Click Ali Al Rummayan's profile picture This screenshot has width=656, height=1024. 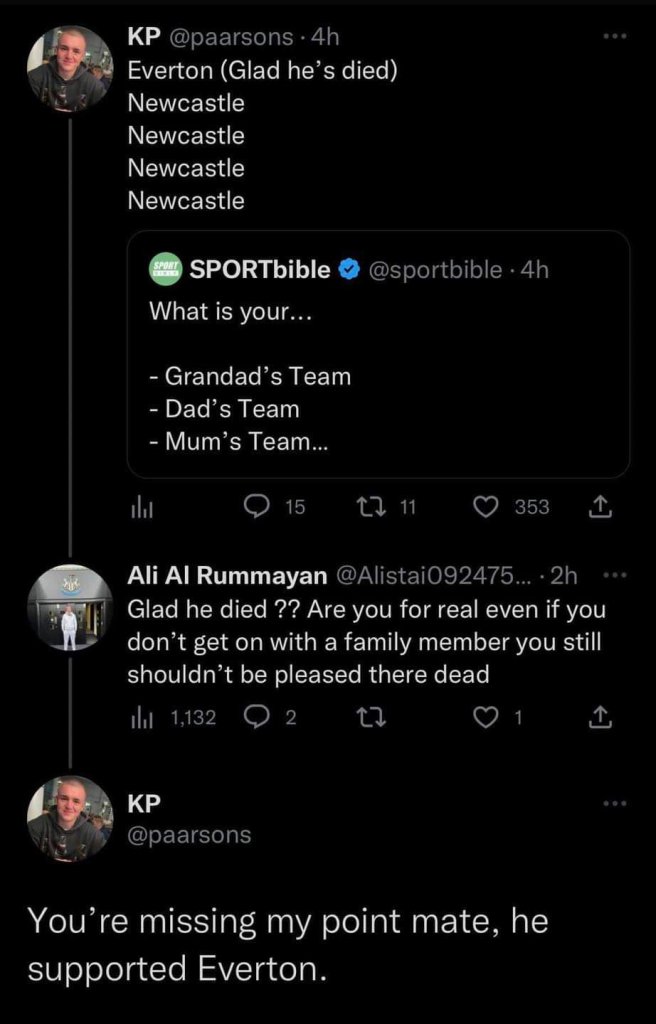click(x=69, y=607)
